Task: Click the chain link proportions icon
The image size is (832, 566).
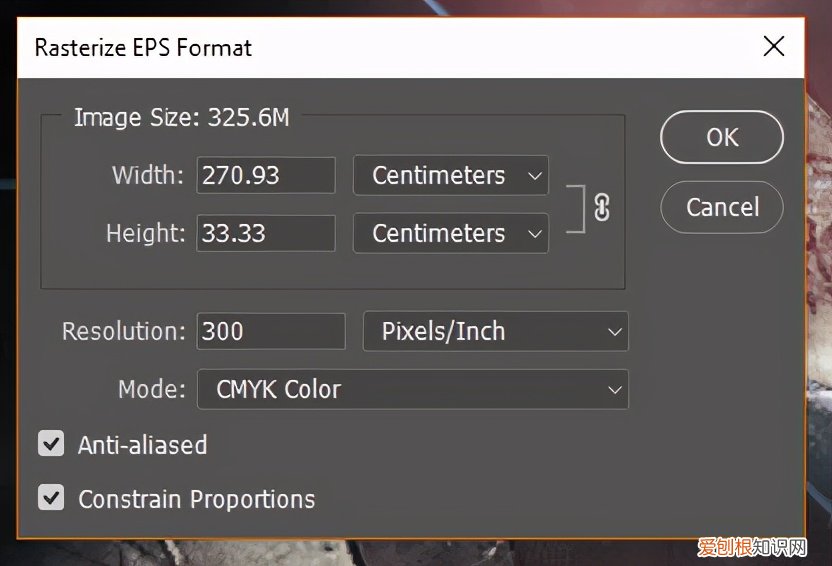Action: 601,207
